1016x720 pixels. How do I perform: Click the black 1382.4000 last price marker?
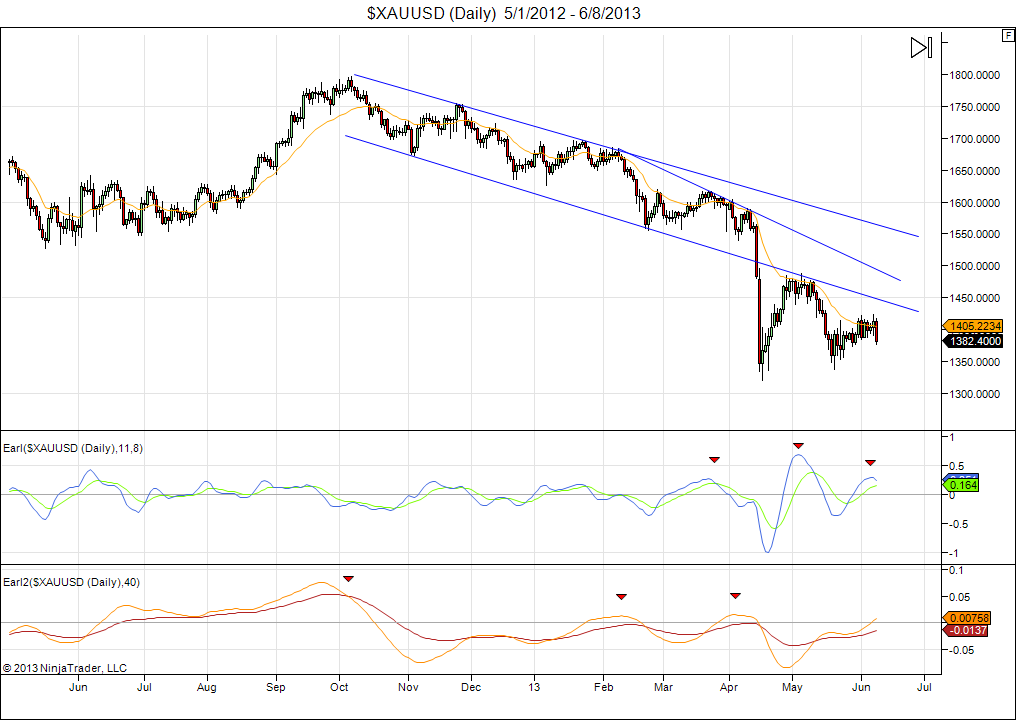[972, 341]
